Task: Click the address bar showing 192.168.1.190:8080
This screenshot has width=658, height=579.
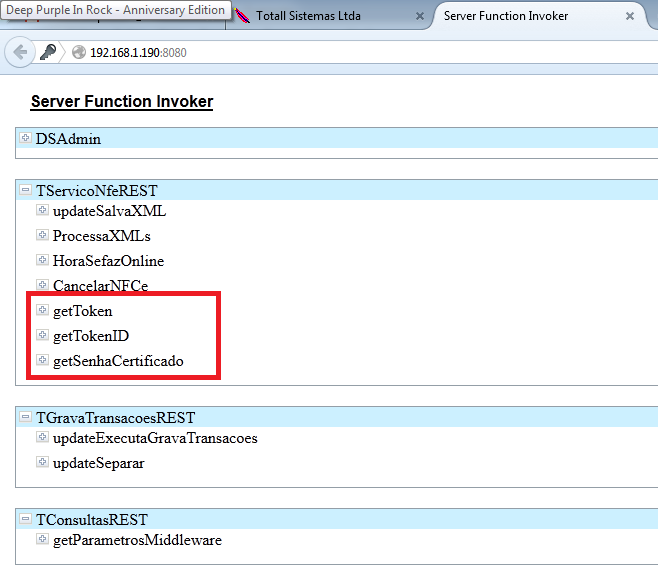Action: [361, 52]
